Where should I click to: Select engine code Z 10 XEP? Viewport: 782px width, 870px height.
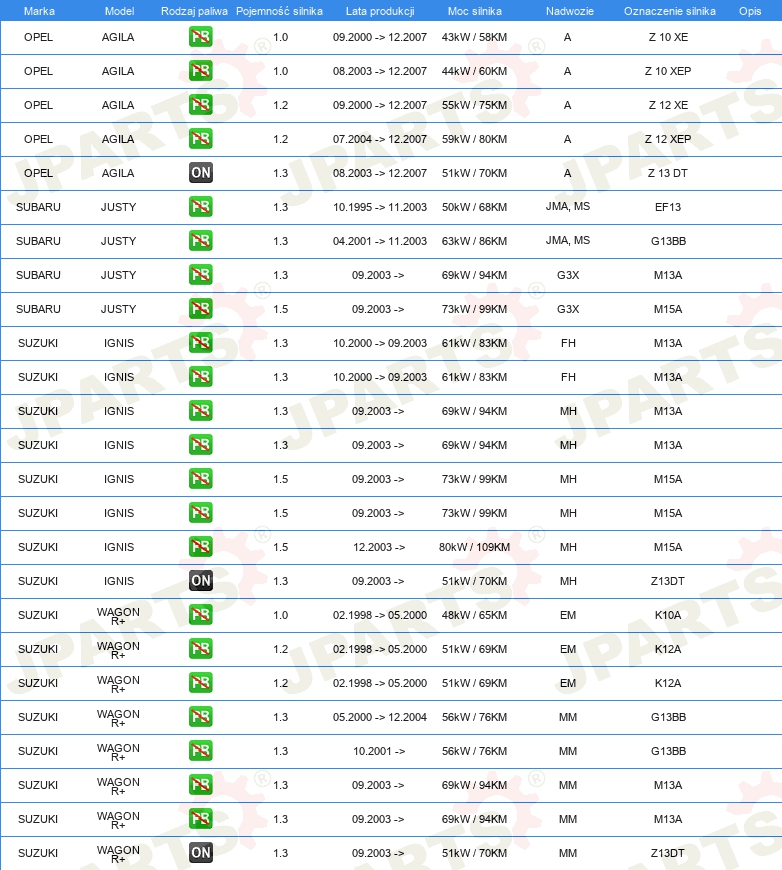668,71
